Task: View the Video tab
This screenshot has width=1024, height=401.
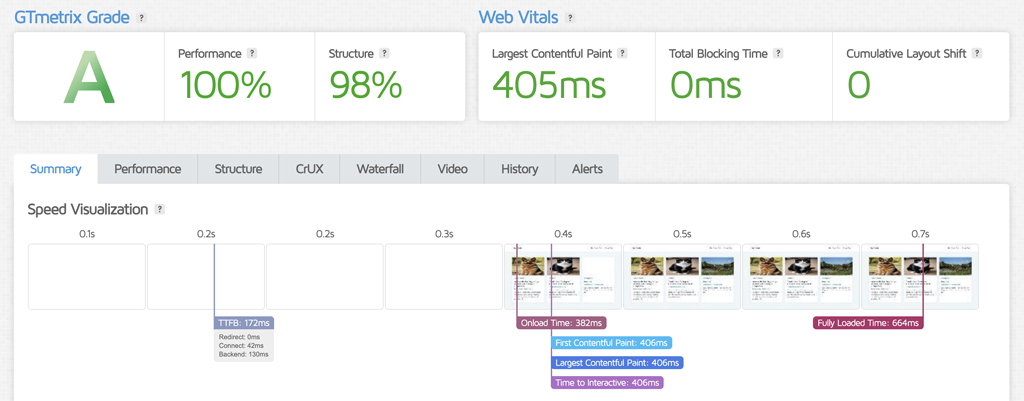Action: coord(453,169)
